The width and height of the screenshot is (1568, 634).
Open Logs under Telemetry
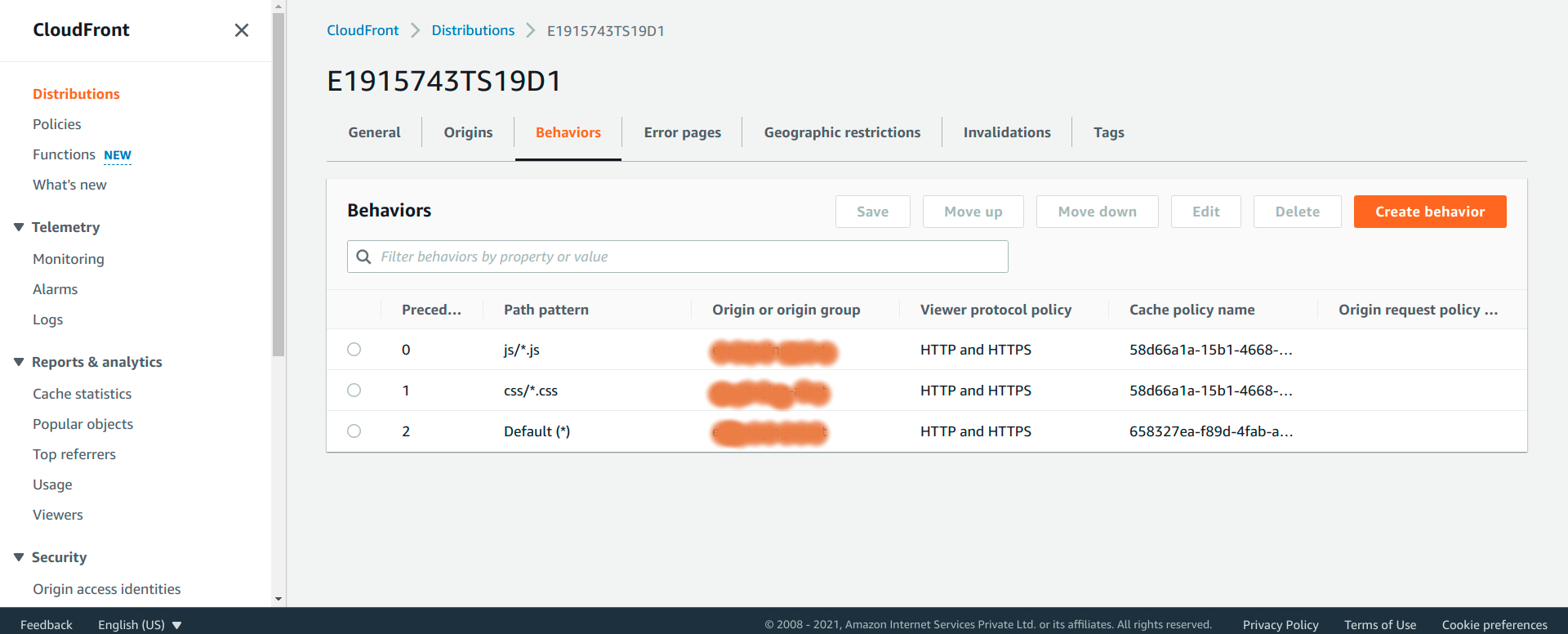tap(48, 319)
